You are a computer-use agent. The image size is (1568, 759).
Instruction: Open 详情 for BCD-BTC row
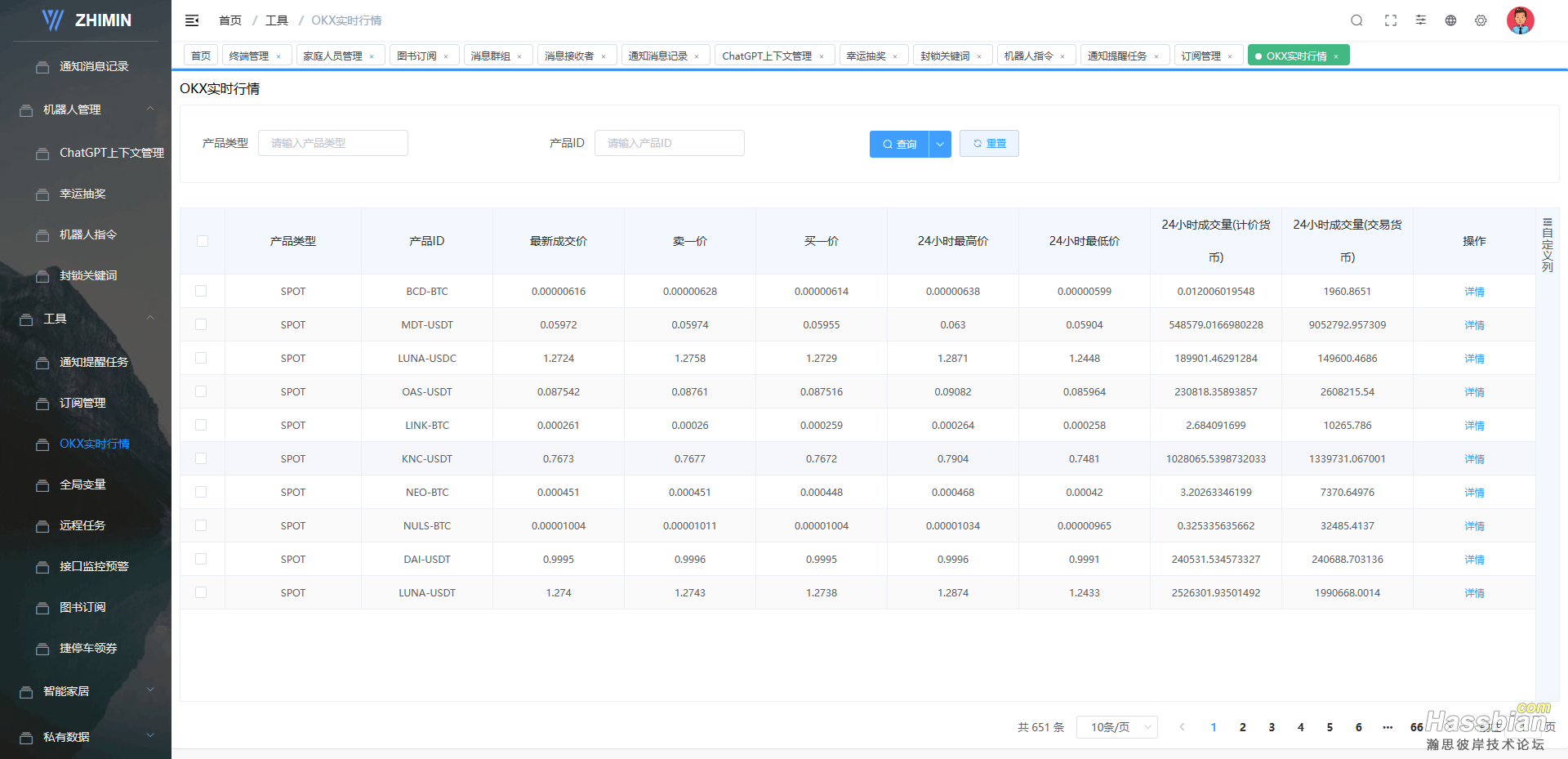pos(1474,292)
